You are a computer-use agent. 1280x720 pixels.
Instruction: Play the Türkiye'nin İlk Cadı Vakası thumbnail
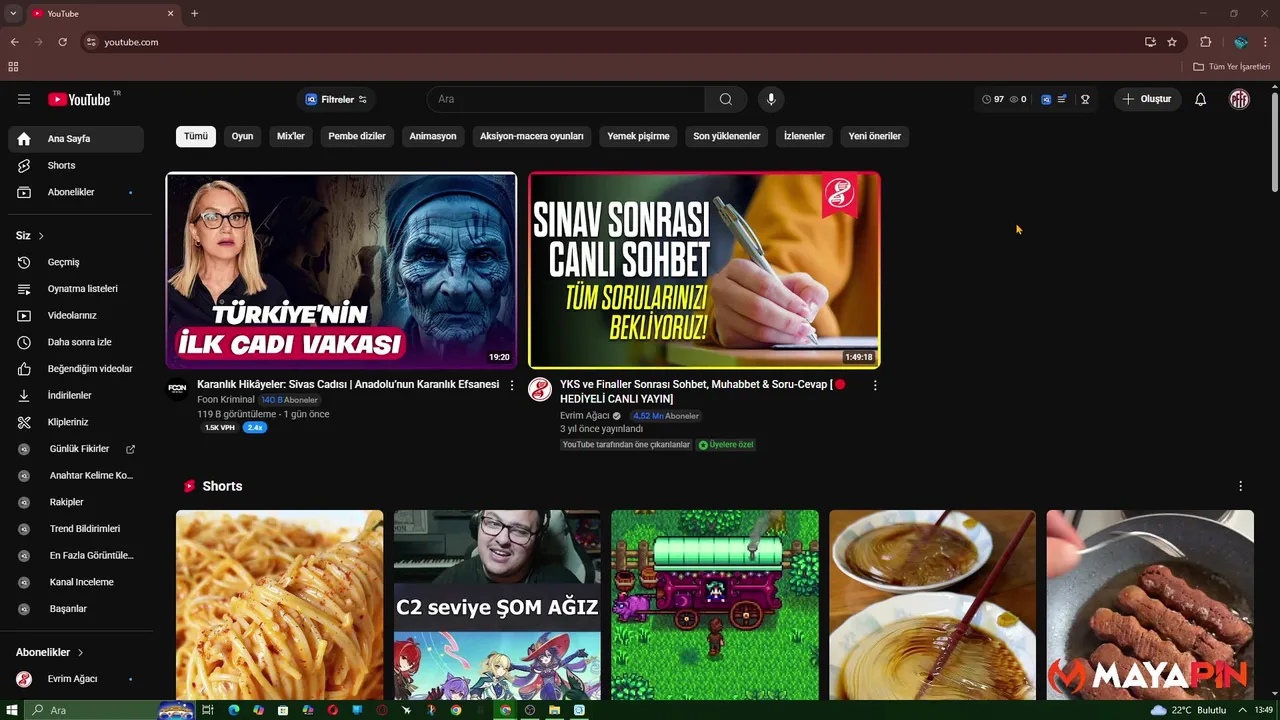[x=341, y=270]
